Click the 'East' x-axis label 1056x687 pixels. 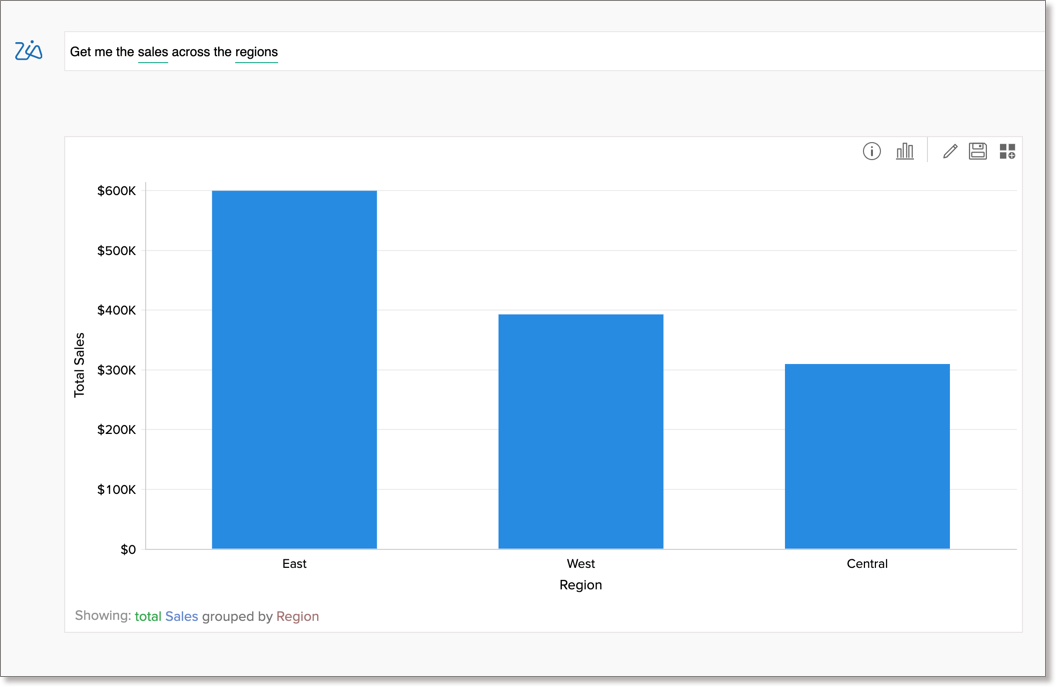pyautogui.click(x=293, y=563)
